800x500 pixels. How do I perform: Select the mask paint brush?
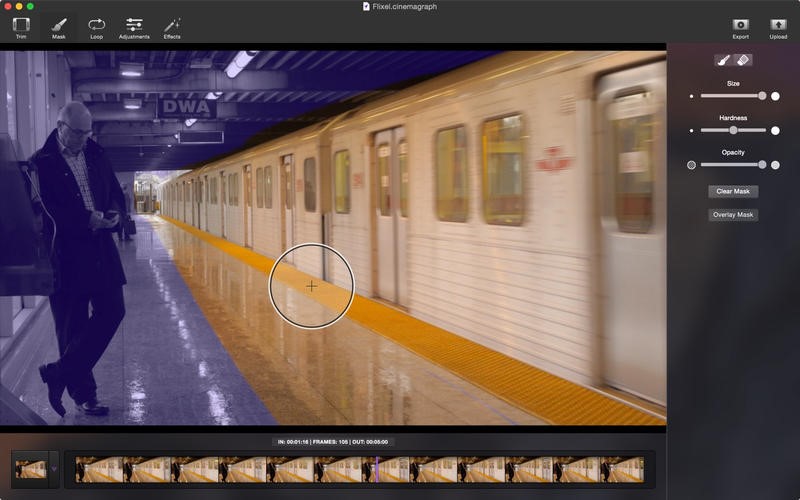(724, 60)
